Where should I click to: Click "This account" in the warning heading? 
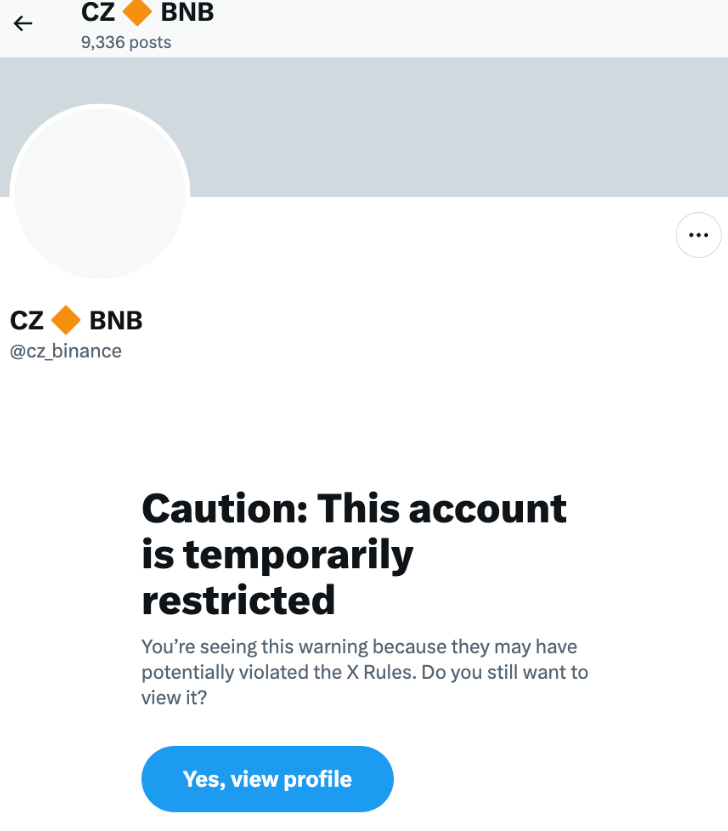pos(442,509)
